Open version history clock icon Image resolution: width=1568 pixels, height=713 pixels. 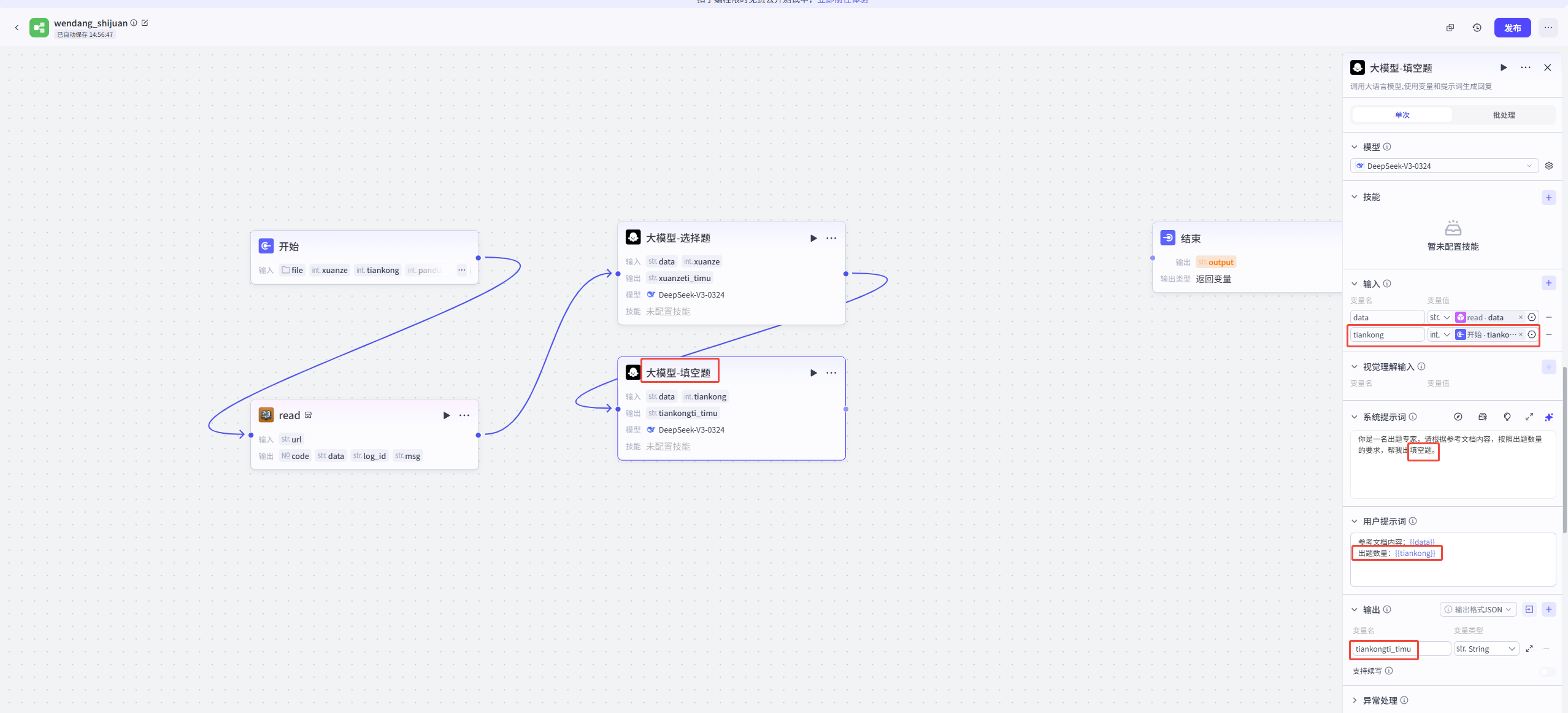coord(1477,28)
